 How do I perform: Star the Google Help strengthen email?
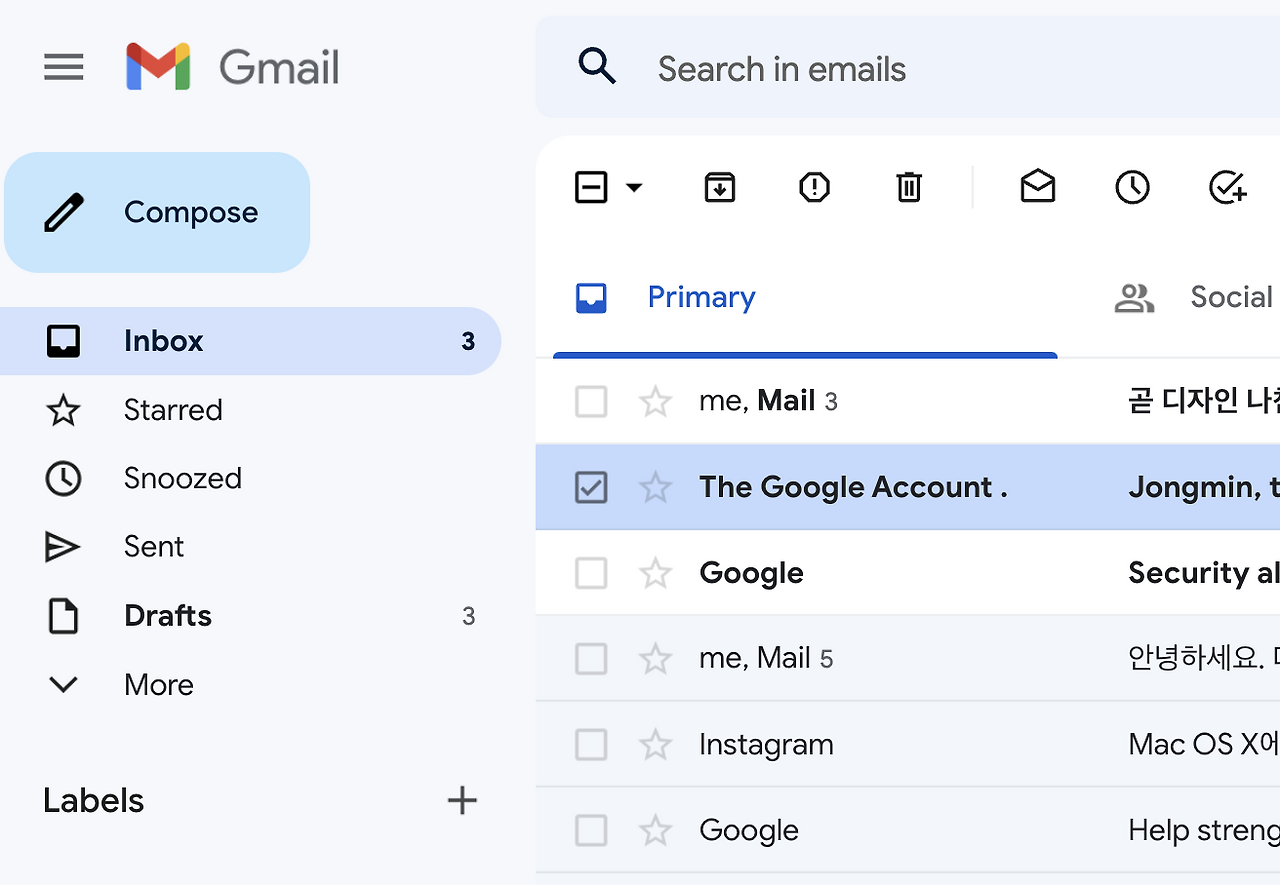pos(655,831)
